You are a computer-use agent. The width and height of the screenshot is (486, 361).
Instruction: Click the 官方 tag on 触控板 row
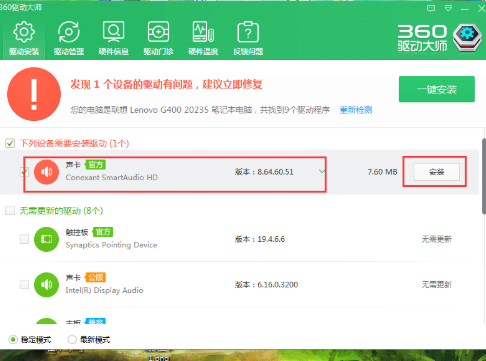tap(103, 232)
